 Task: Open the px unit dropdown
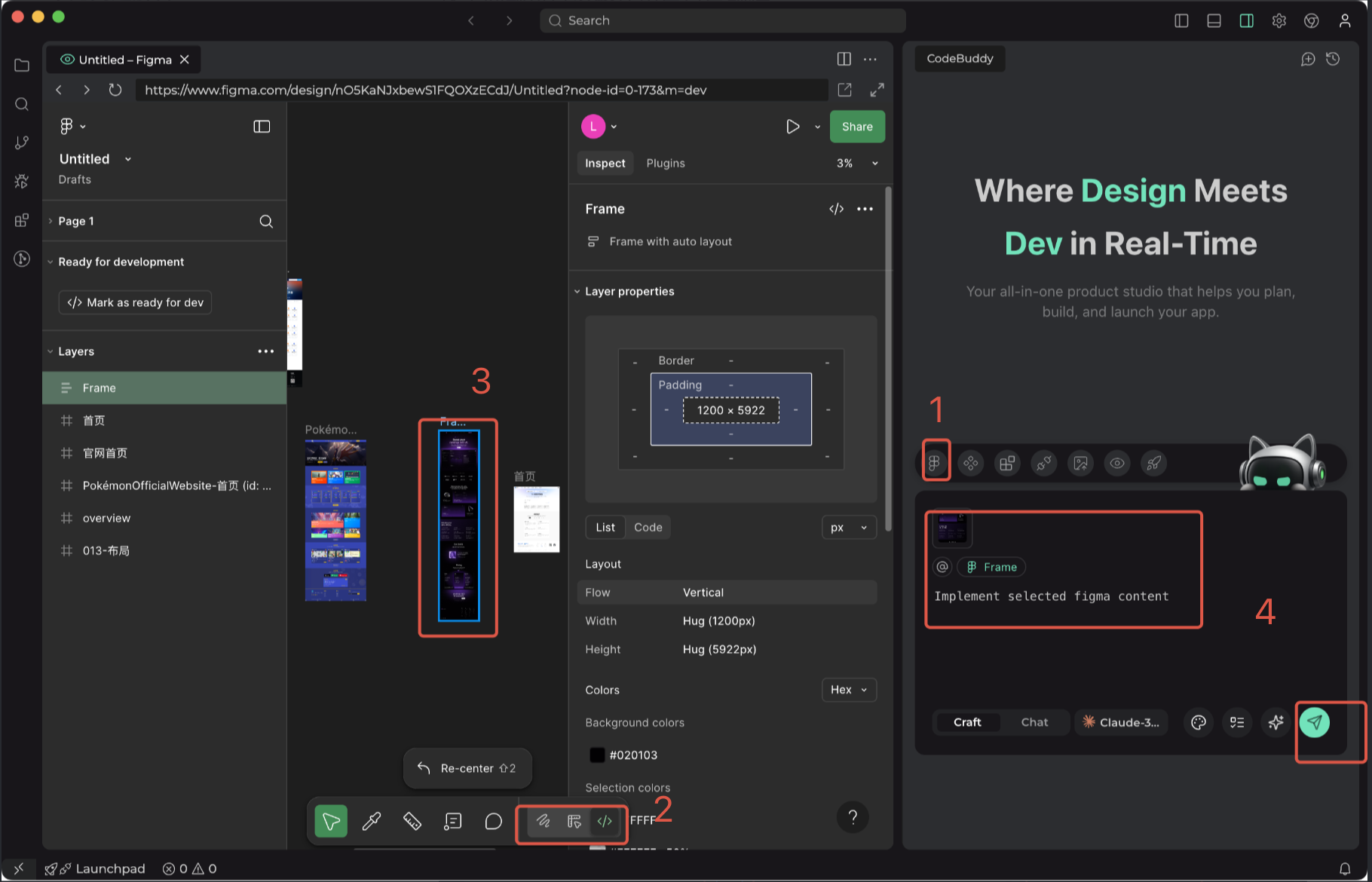coord(849,528)
